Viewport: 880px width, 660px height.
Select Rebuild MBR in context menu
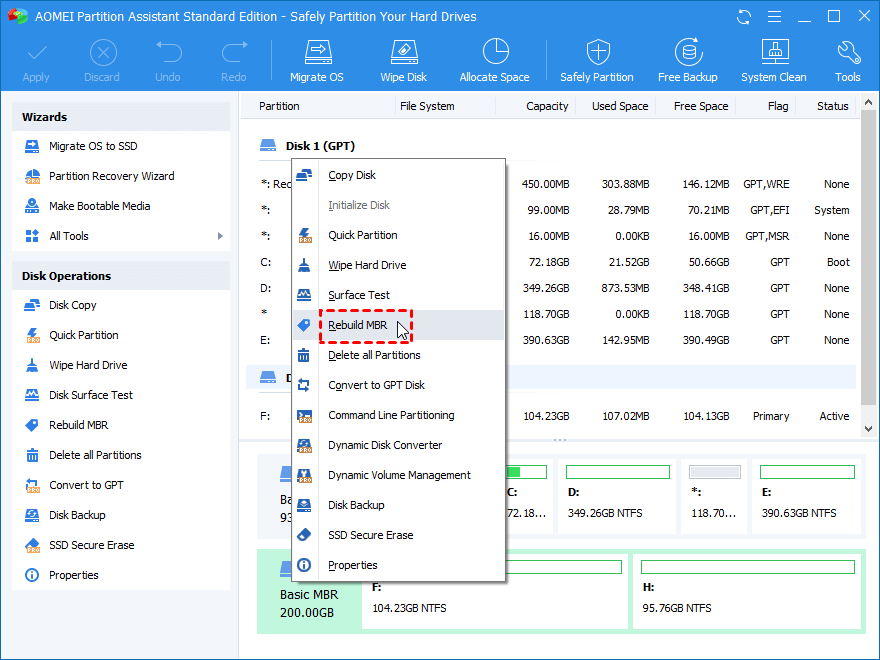358,325
